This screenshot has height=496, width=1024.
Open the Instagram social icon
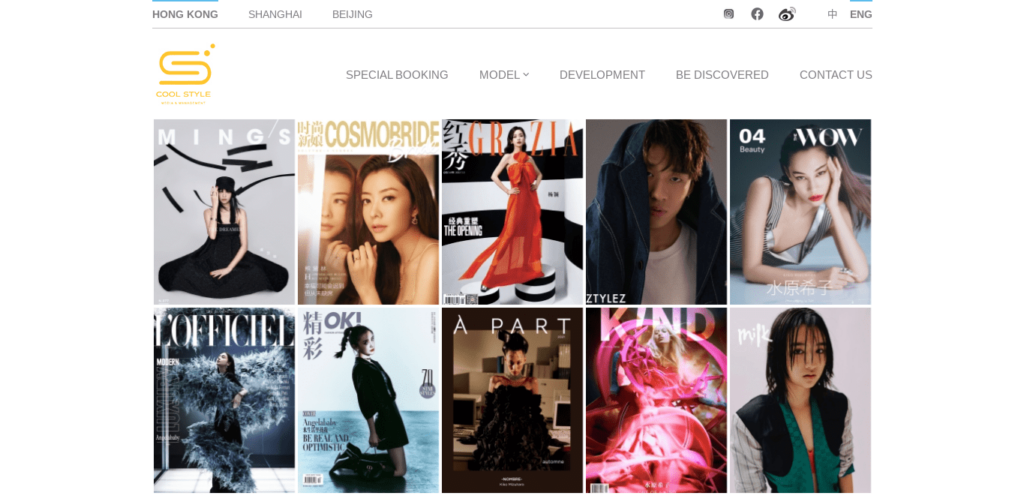click(x=728, y=14)
